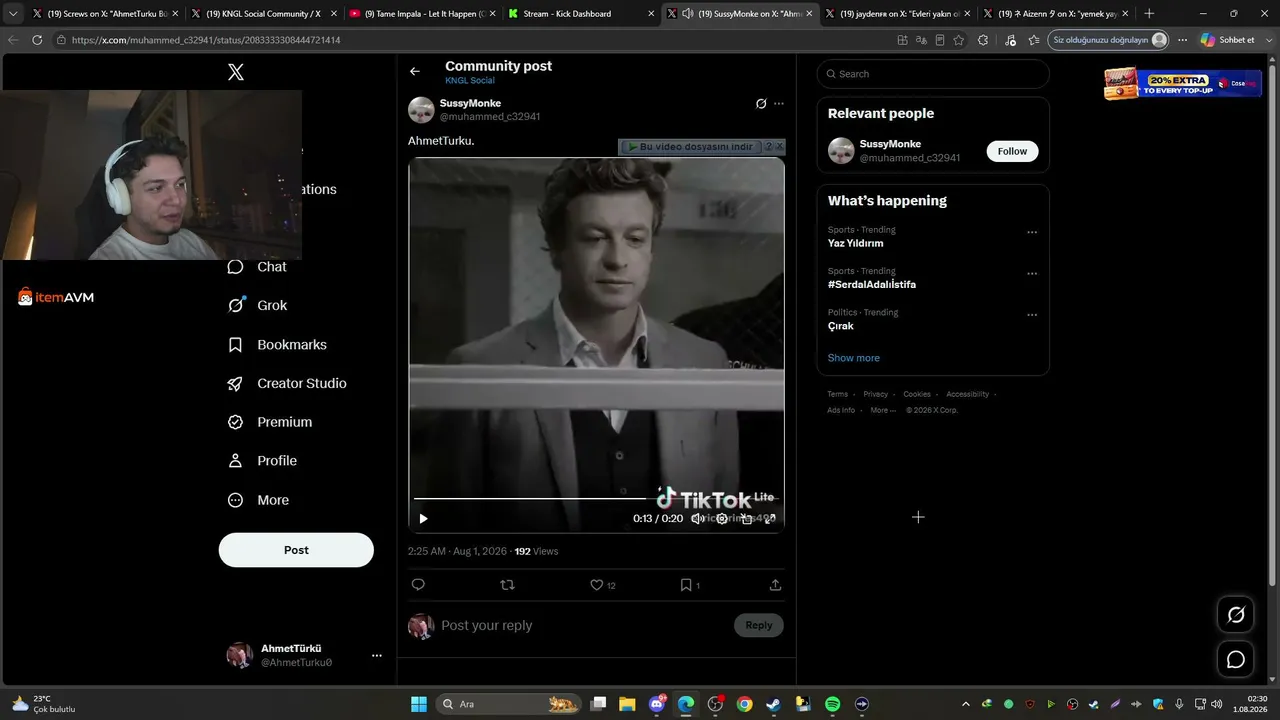Share the post
The width and height of the screenshot is (1280, 720).
click(775, 585)
